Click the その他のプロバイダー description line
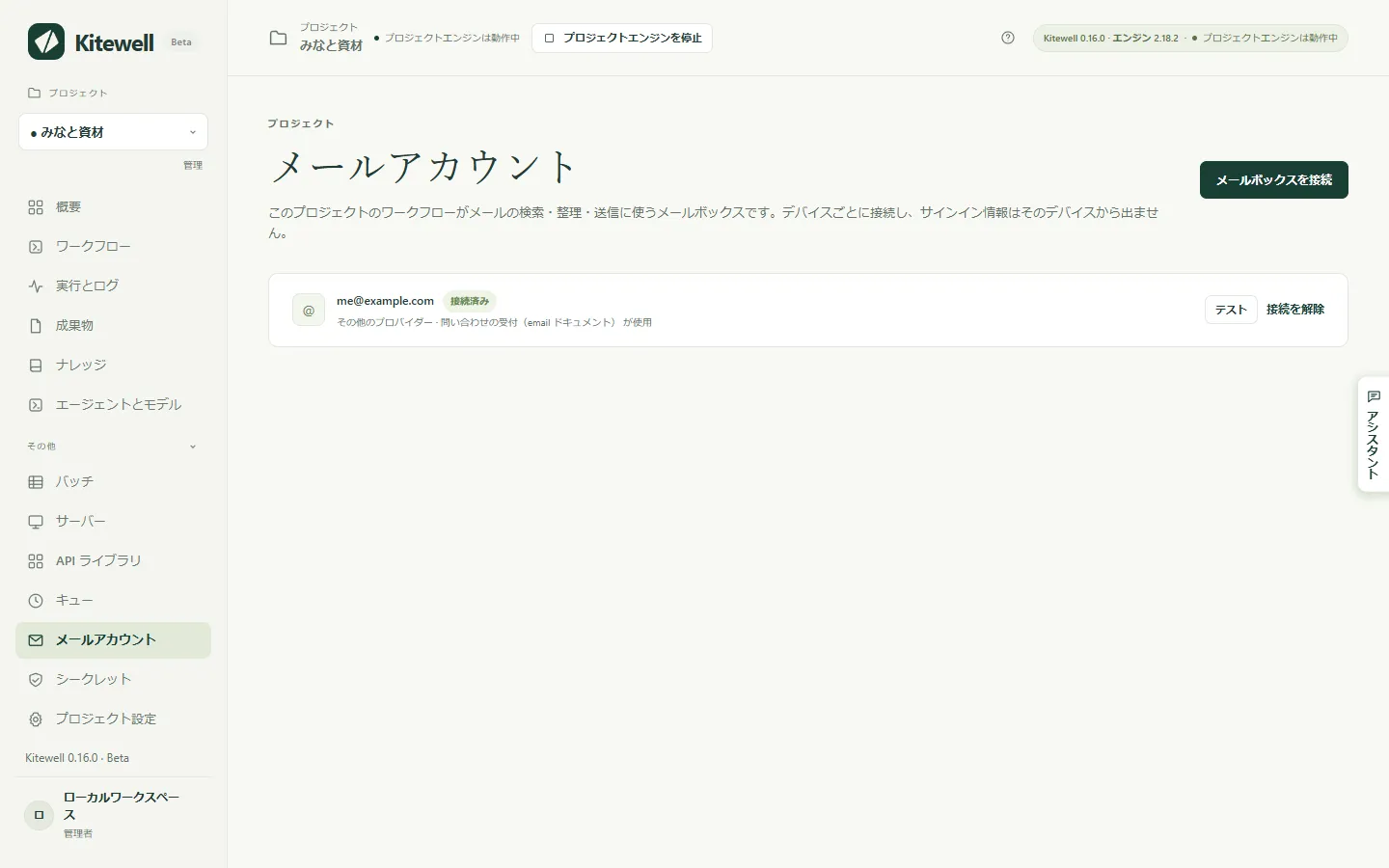This screenshot has width=1389, height=868. pyautogui.click(x=494, y=322)
